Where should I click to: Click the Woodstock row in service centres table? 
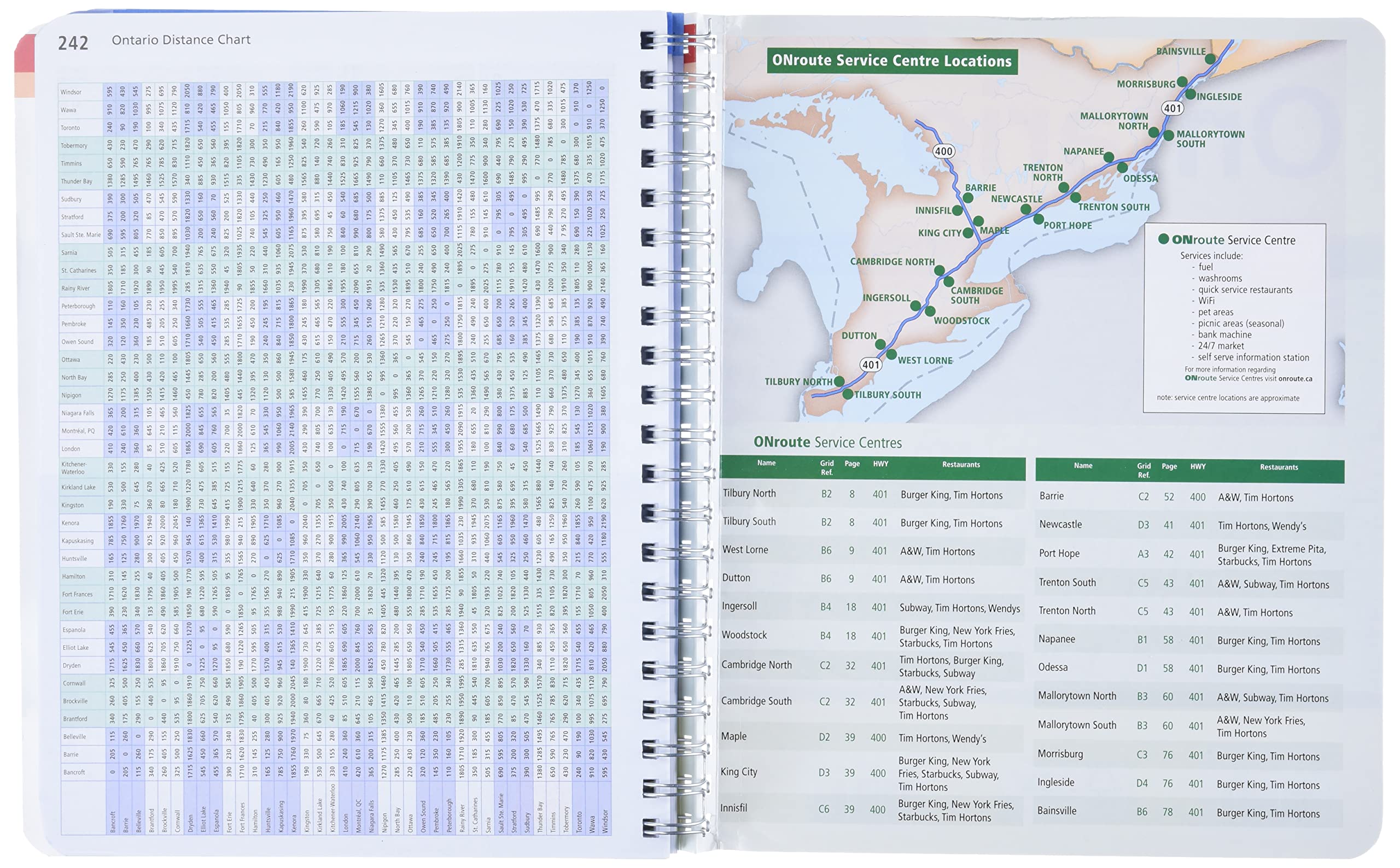coord(744,635)
